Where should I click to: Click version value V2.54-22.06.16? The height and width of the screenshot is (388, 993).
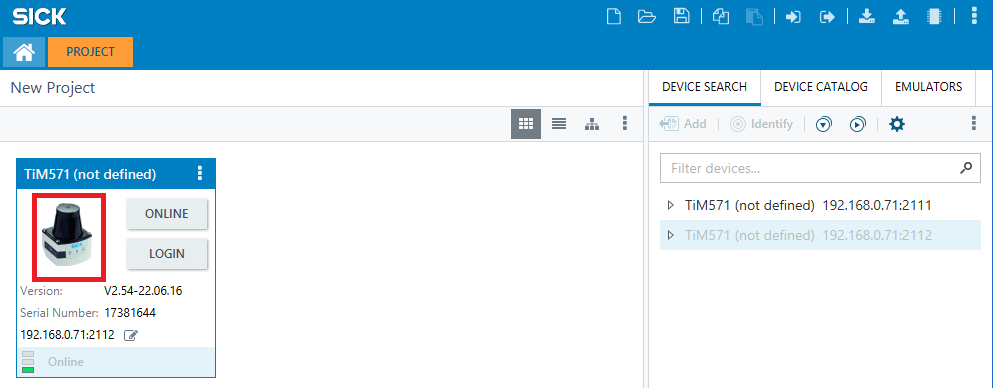[143, 291]
